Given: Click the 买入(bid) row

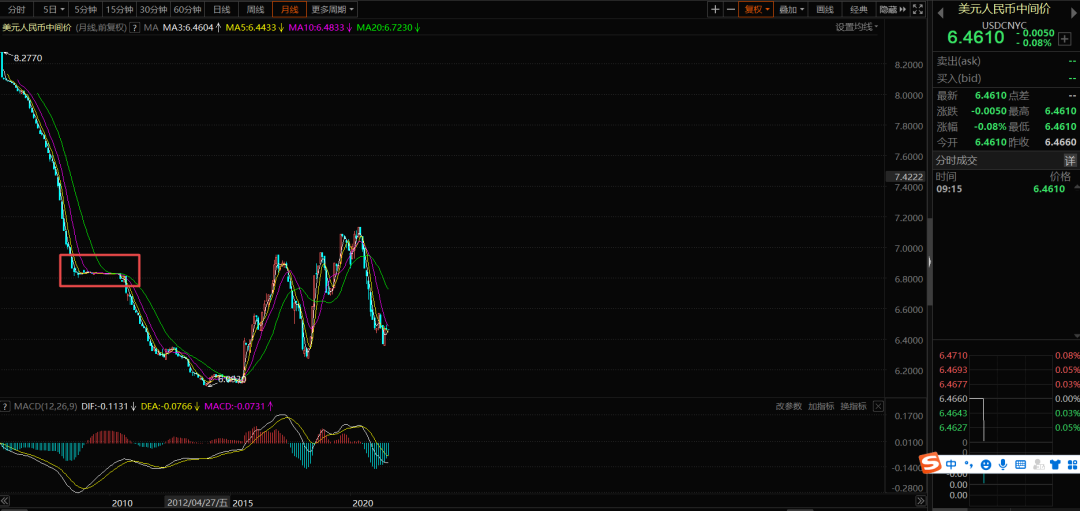Looking at the screenshot, I should click(x=1005, y=79).
